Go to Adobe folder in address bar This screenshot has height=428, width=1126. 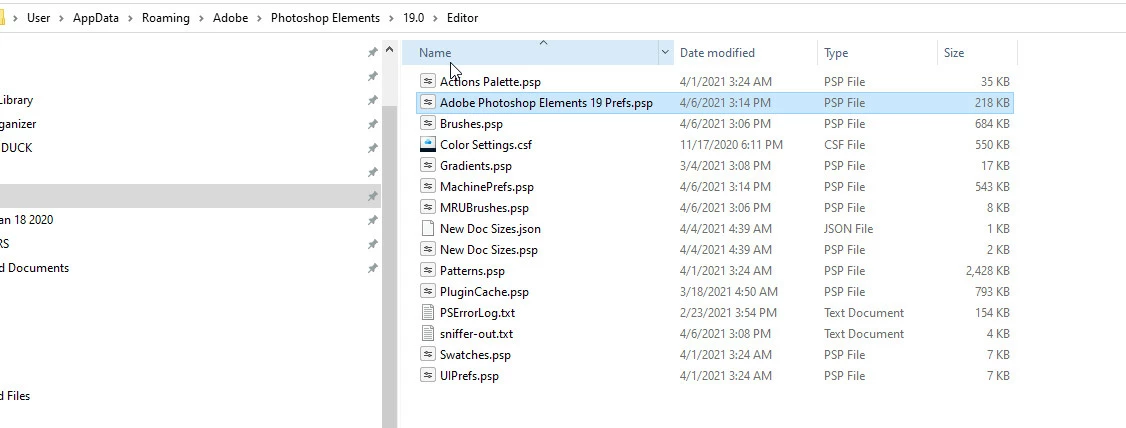tap(231, 18)
